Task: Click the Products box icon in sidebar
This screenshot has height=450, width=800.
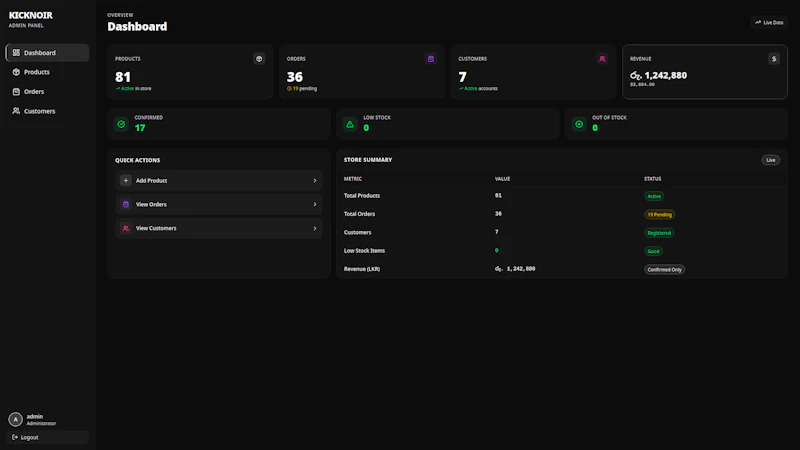Action: [x=16, y=72]
